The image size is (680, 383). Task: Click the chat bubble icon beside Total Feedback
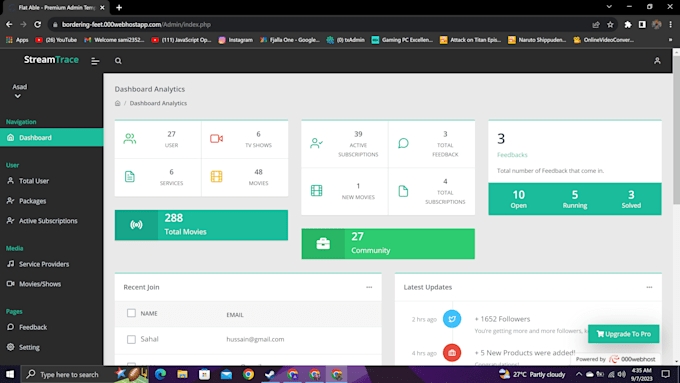coord(403,143)
